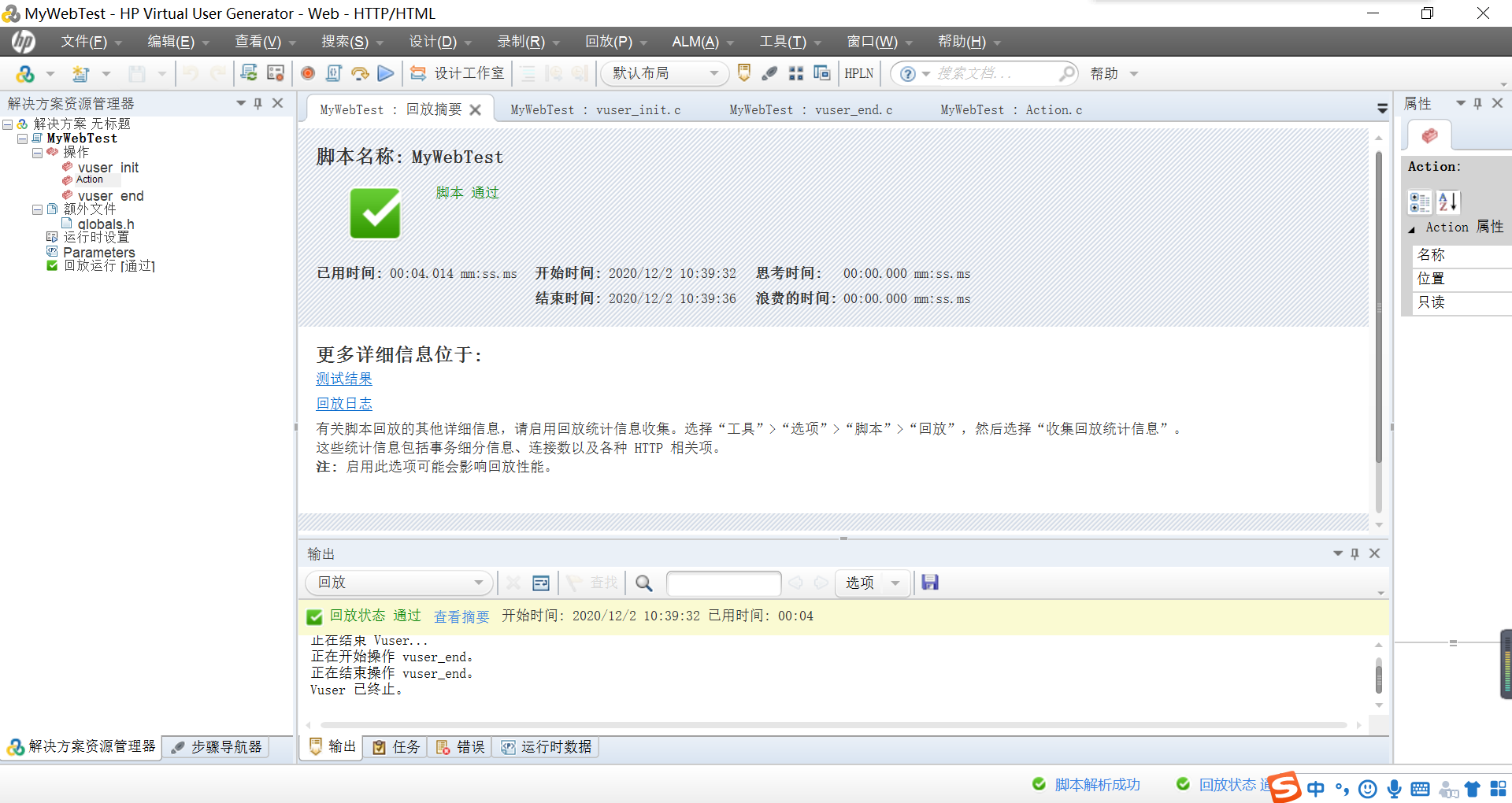Screen dimensions: 1512x803
Task: Collapse the Action 属性 section
Action: point(1412,229)
